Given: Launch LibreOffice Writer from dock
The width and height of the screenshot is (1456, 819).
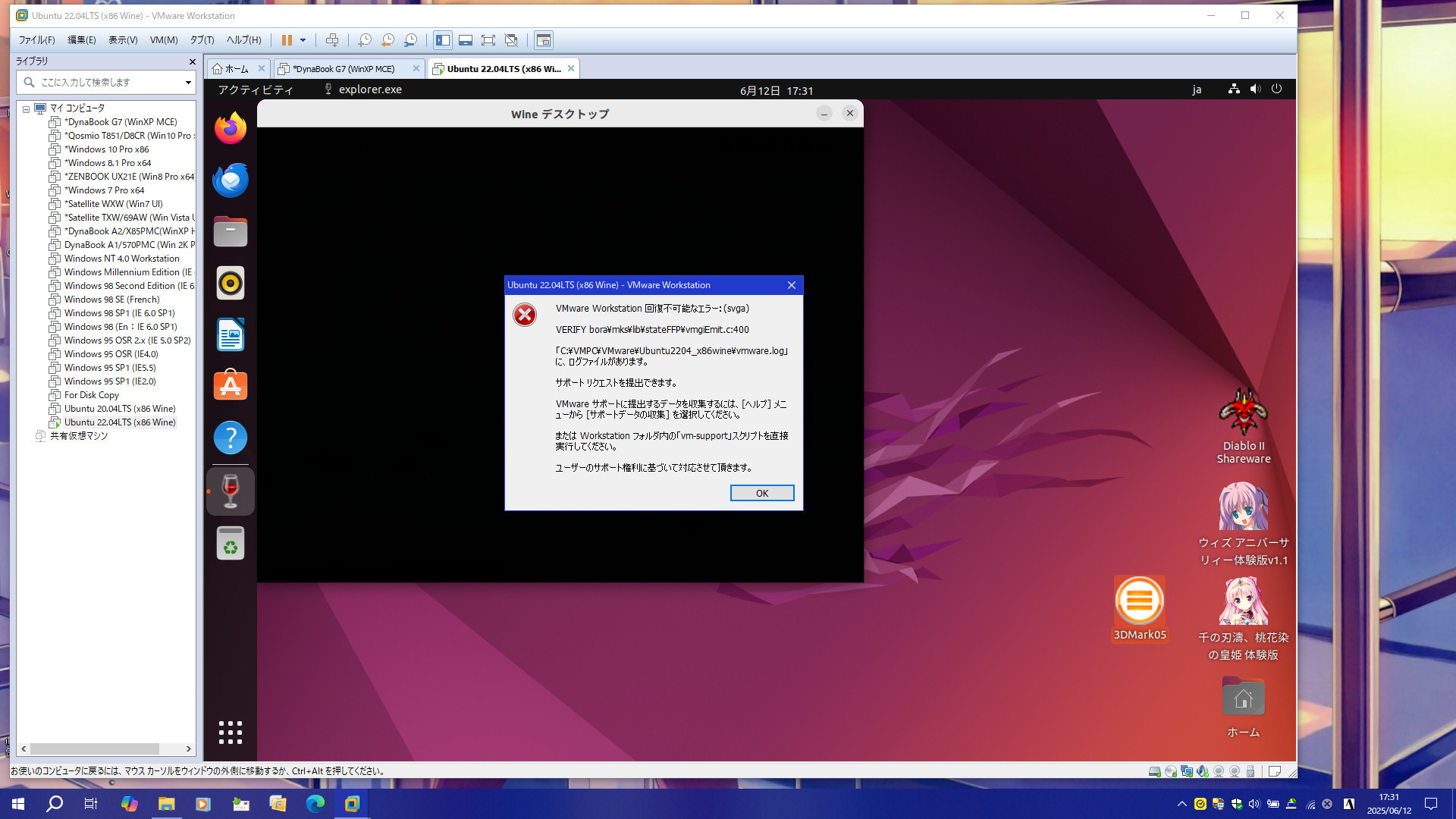Looking at the screenshot, I should [231, 334].
